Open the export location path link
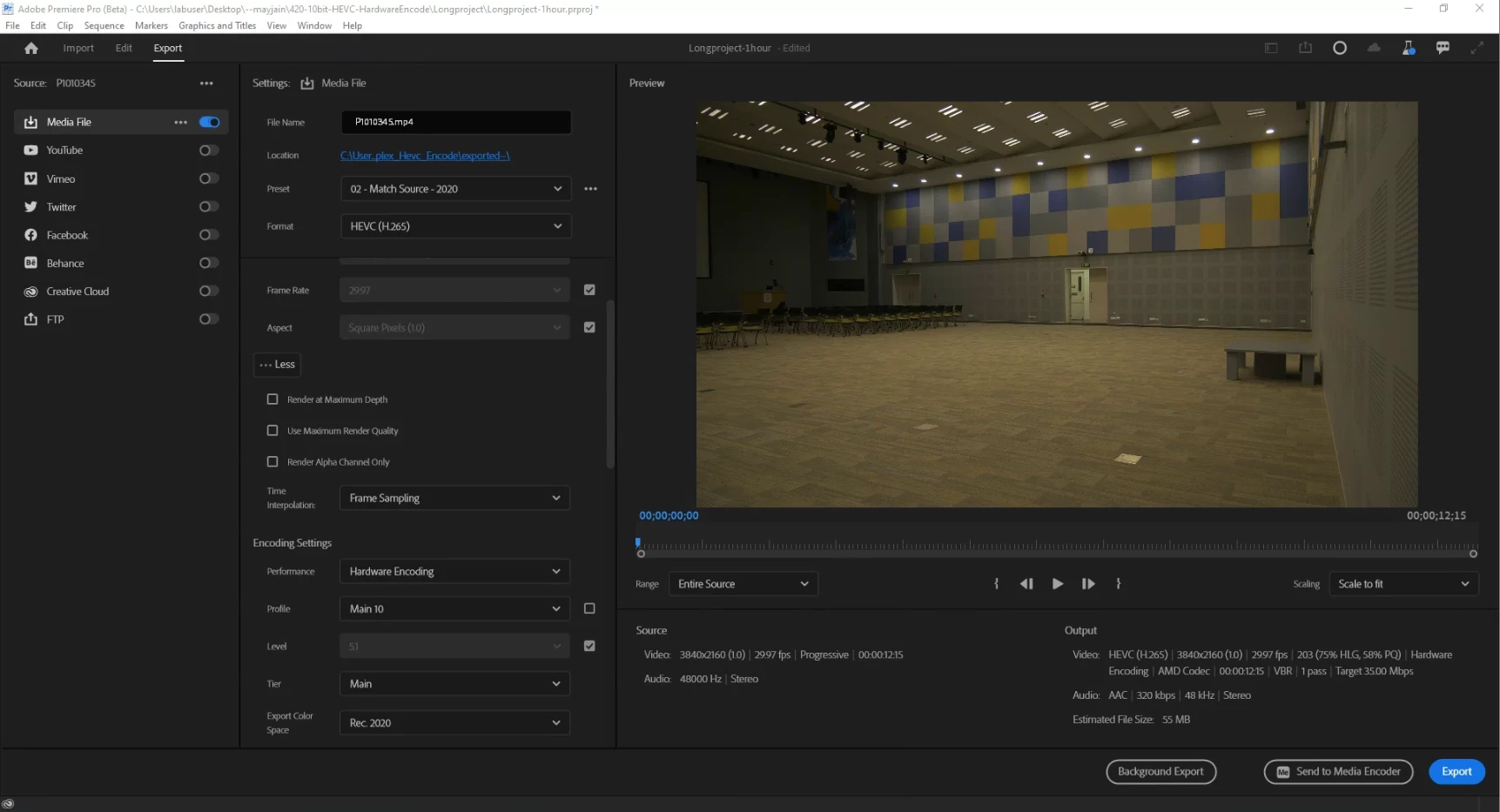This screenshot has height=812, width=1500. (x=425, y=156)
